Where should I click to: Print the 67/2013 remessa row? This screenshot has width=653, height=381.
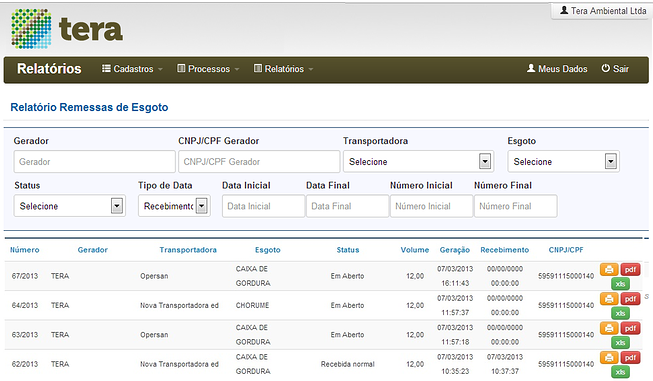[609, 269]
